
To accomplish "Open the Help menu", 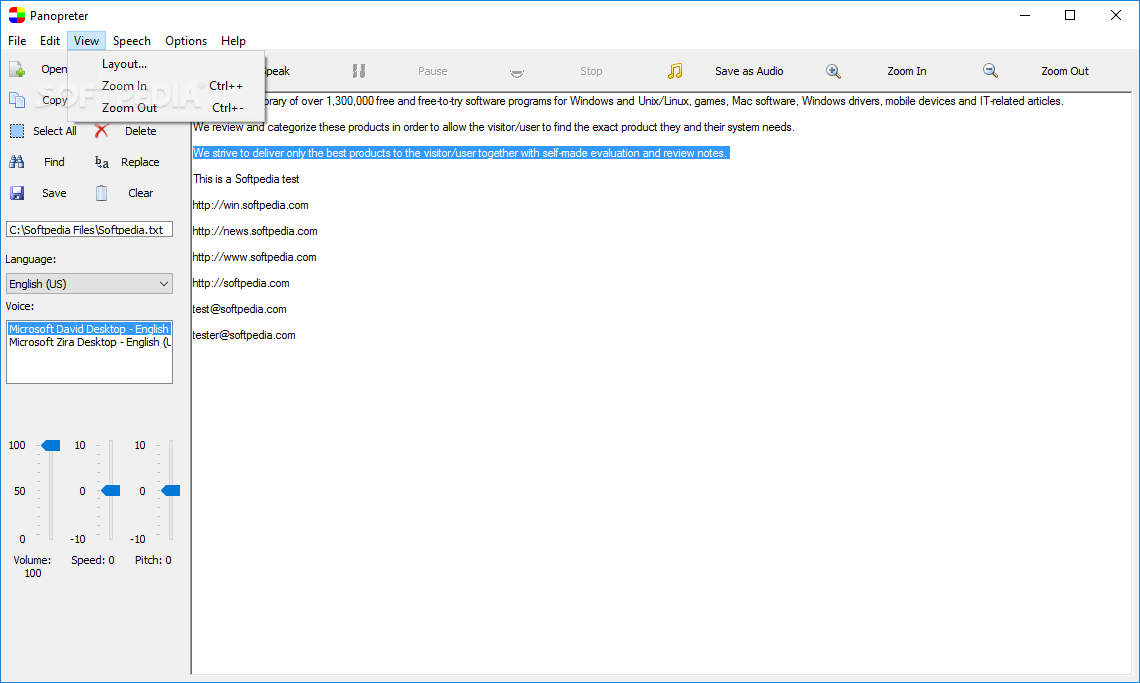I will [233, 41].
